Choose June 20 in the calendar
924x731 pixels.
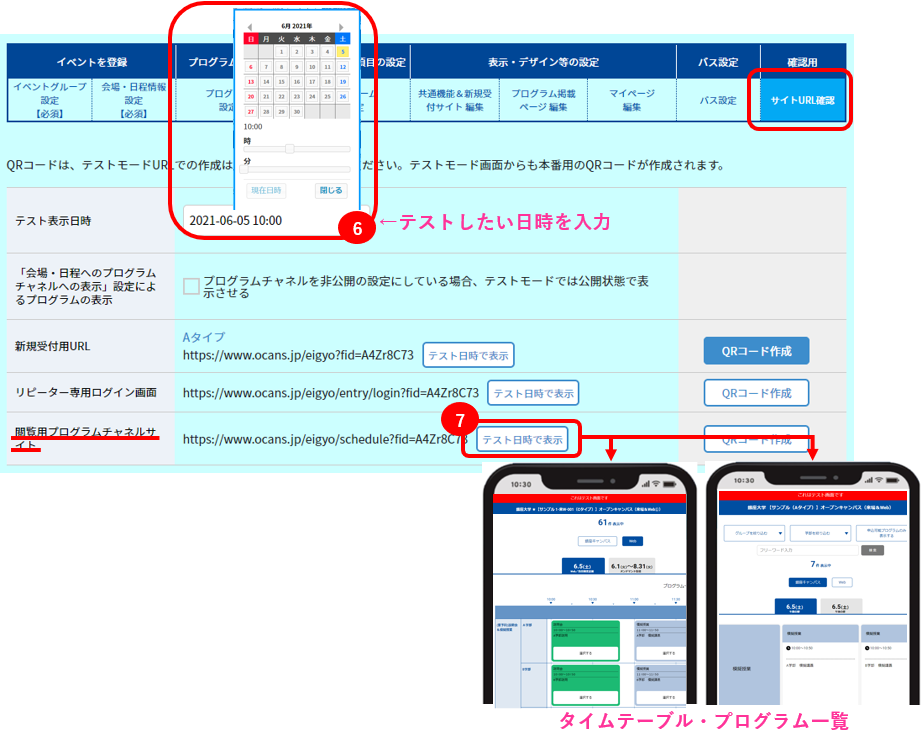pyautogui.click(x=251, y=96)
